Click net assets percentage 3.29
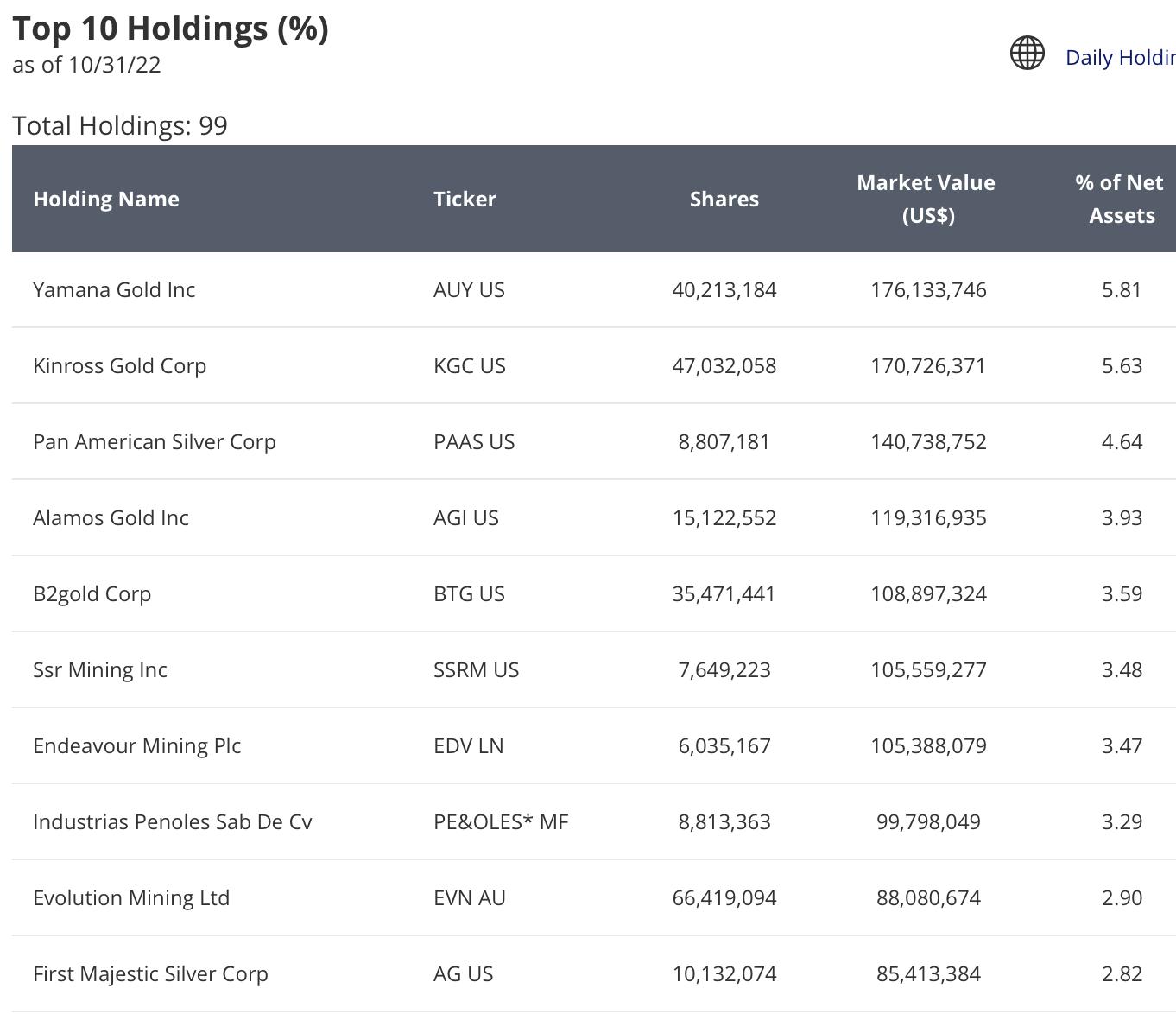1176x1014 pixels. (1122, 821)
